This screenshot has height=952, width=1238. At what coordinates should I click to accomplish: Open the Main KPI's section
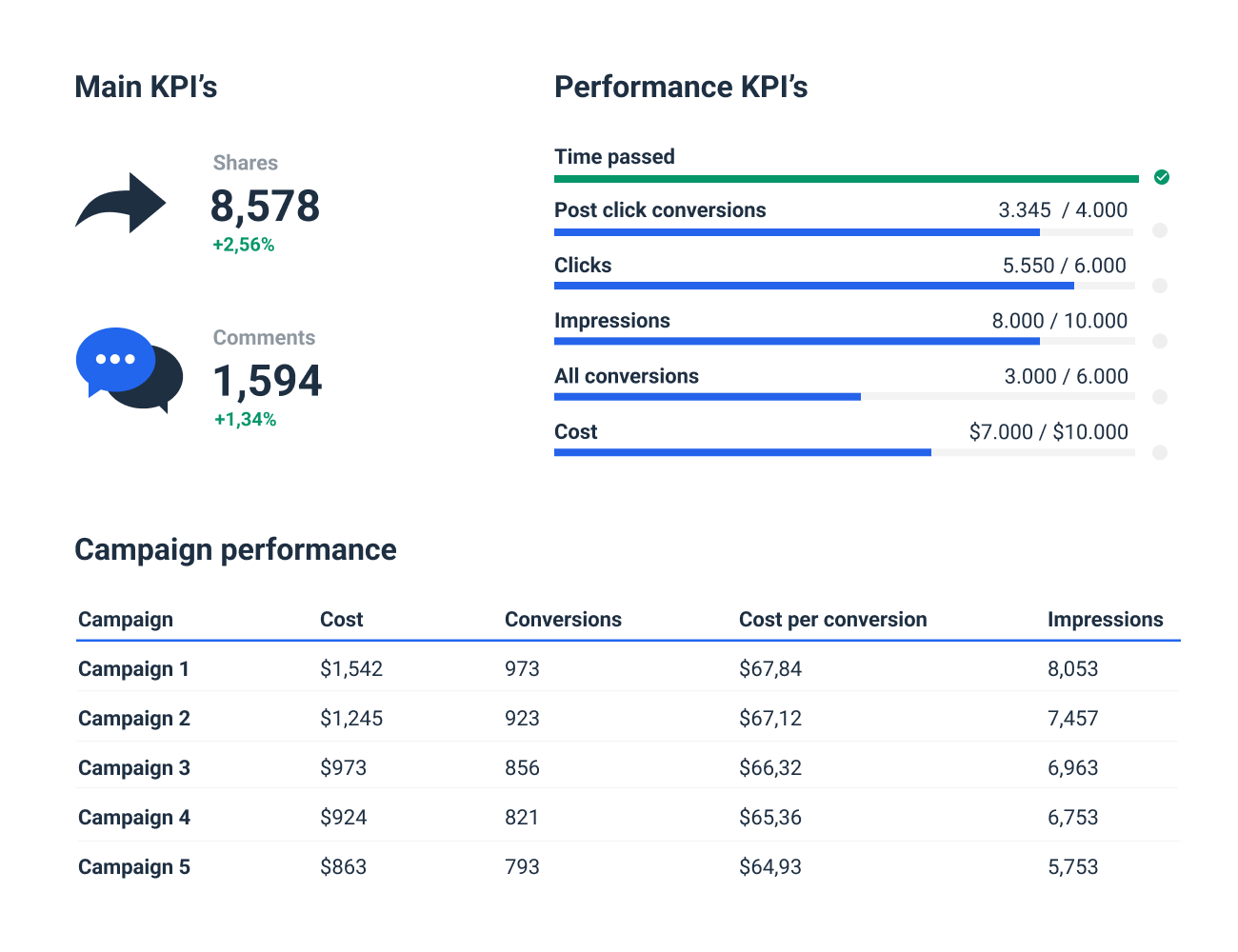click(146, 87)
